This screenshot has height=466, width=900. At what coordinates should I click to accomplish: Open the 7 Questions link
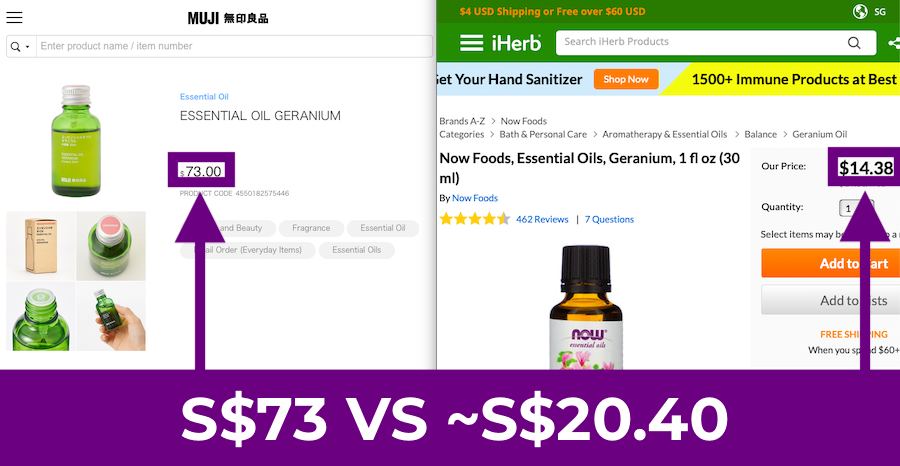tap(609, 219)
